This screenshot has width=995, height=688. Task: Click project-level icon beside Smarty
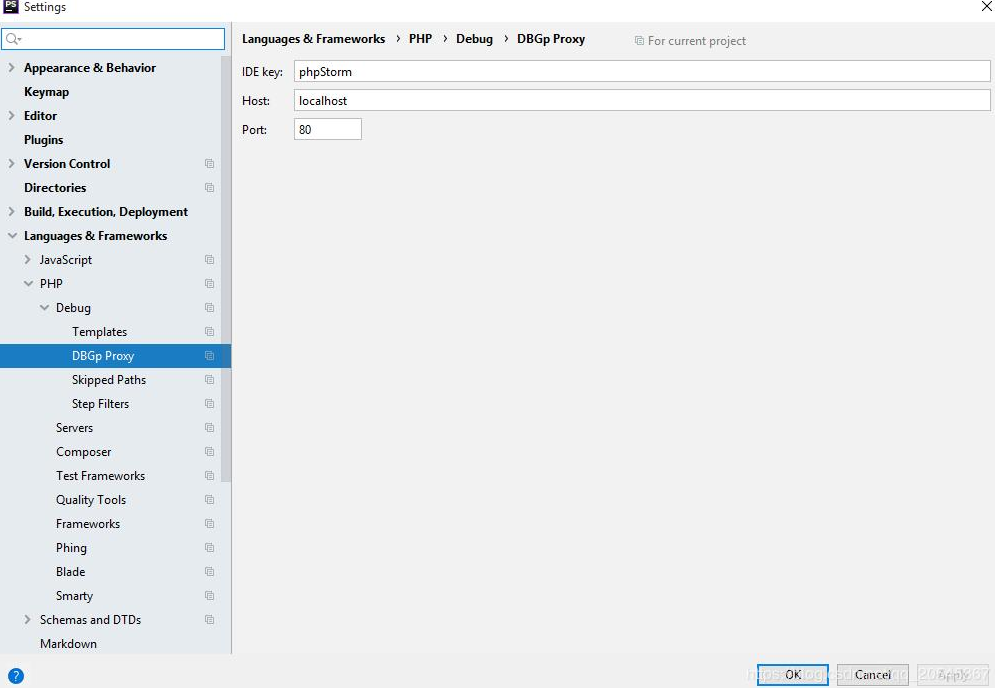[x=209, y=596]
